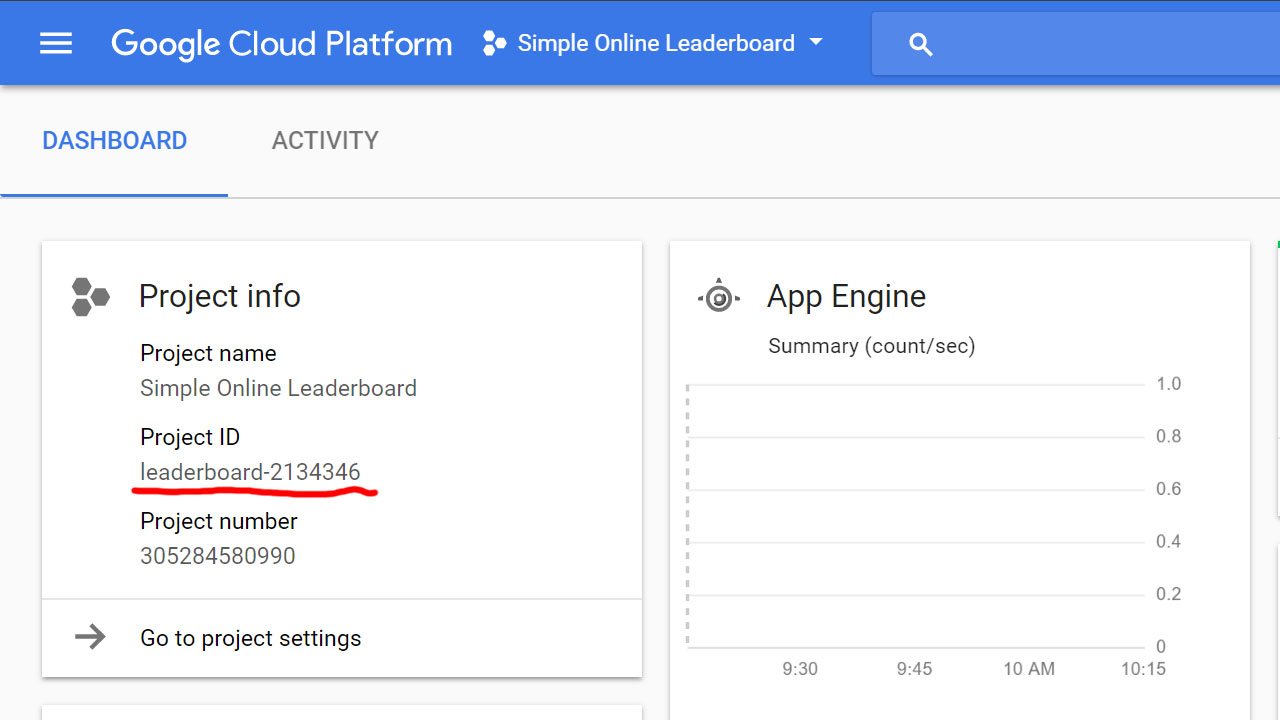Screen dimensions: 1280x720
Task: Click the App Engine logo icon
Action: [x=719, y=297]
